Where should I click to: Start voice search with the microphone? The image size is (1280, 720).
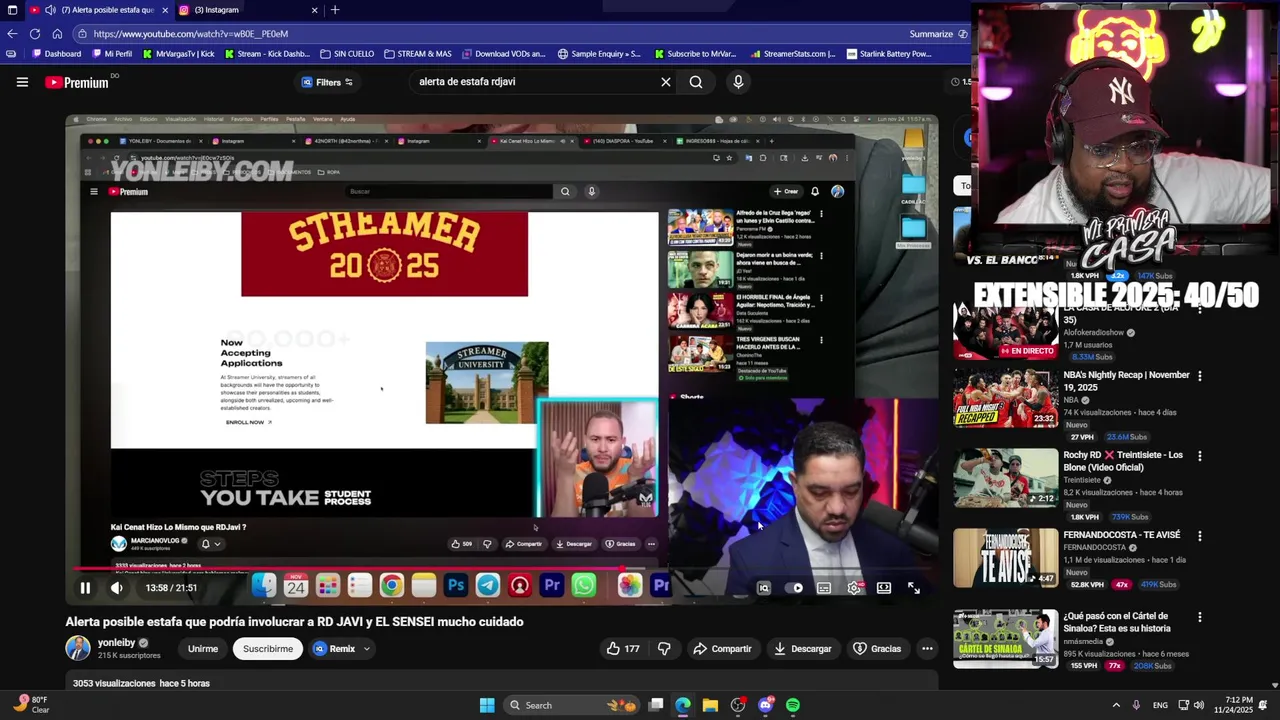pos(738,82)
